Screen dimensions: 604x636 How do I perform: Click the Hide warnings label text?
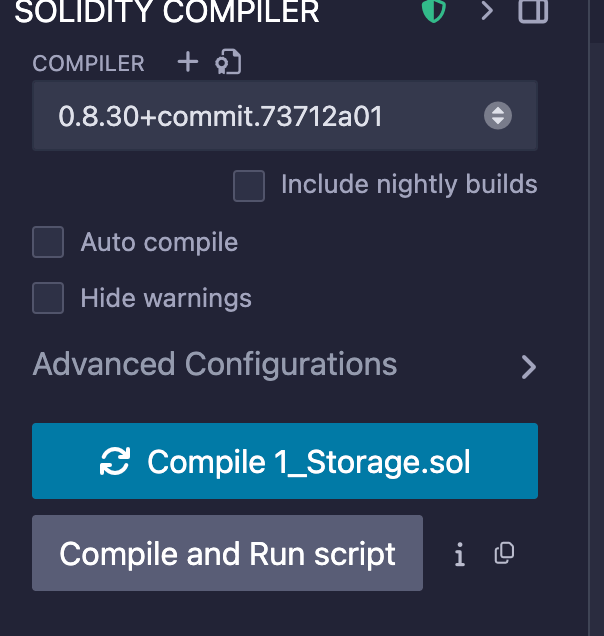(166, 298)
